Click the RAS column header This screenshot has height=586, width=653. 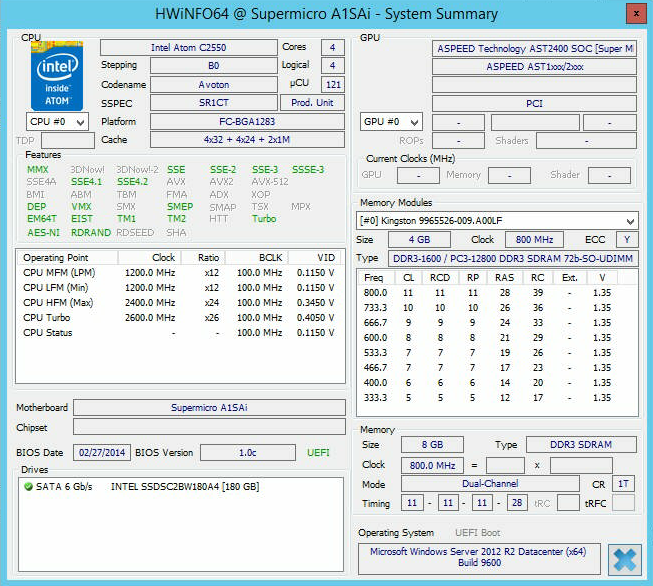click(x=504, y=277)
